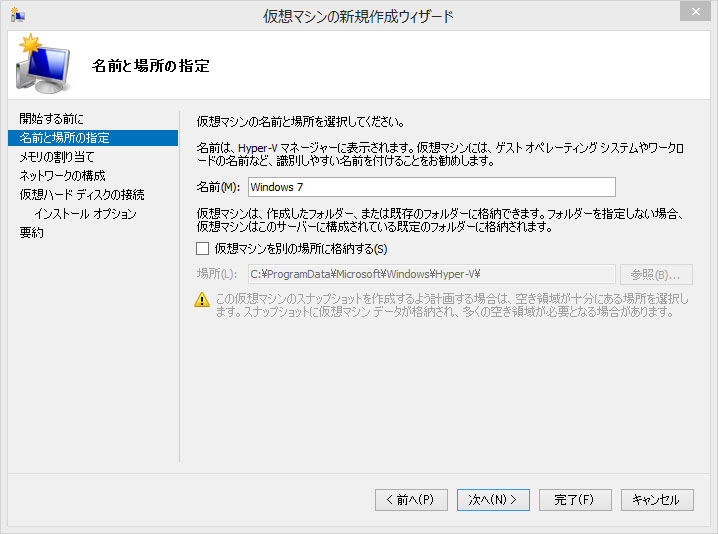This screenshot has width=718, height=534.
Task: Click the 前へ(P) back button
Action: (411, 500)
